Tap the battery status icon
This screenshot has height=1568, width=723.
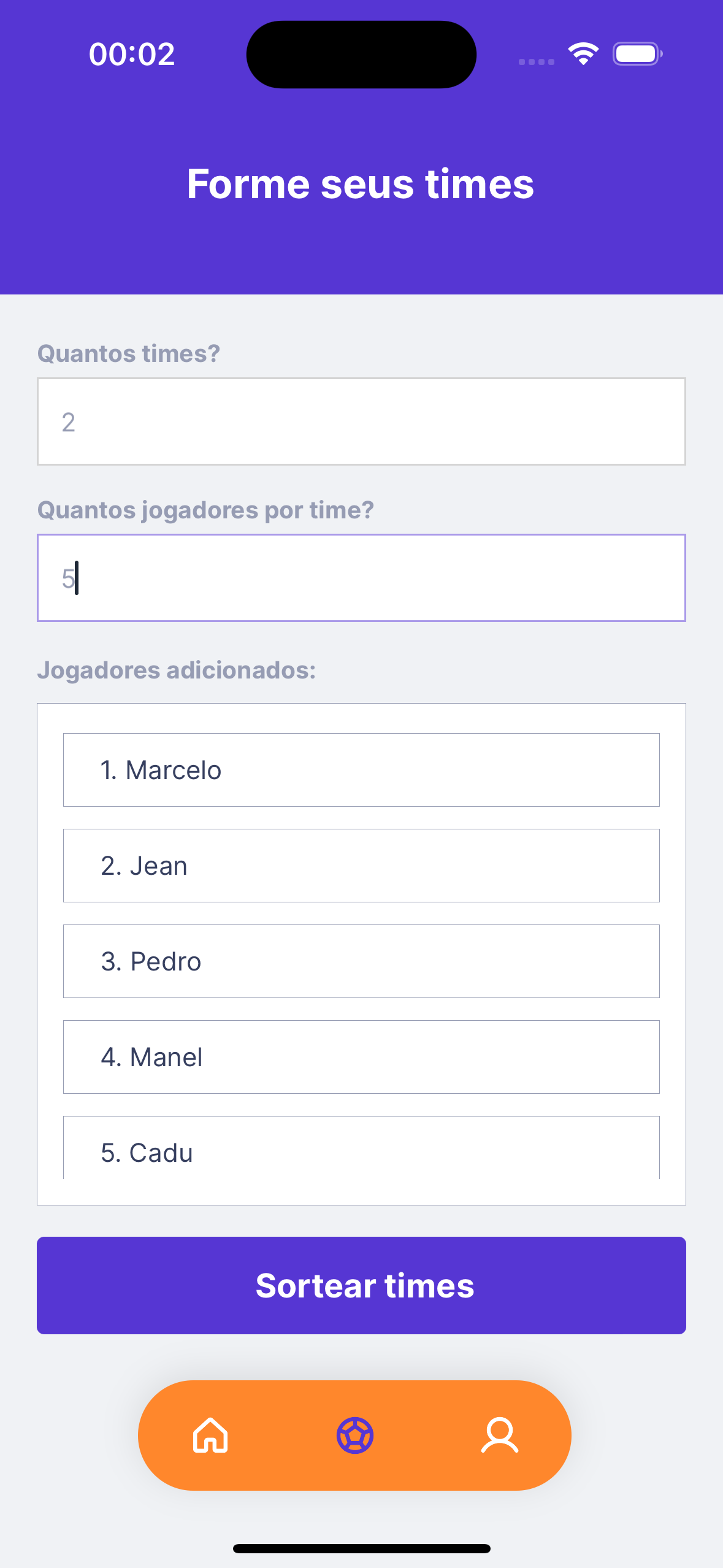(x=637, y=54)
